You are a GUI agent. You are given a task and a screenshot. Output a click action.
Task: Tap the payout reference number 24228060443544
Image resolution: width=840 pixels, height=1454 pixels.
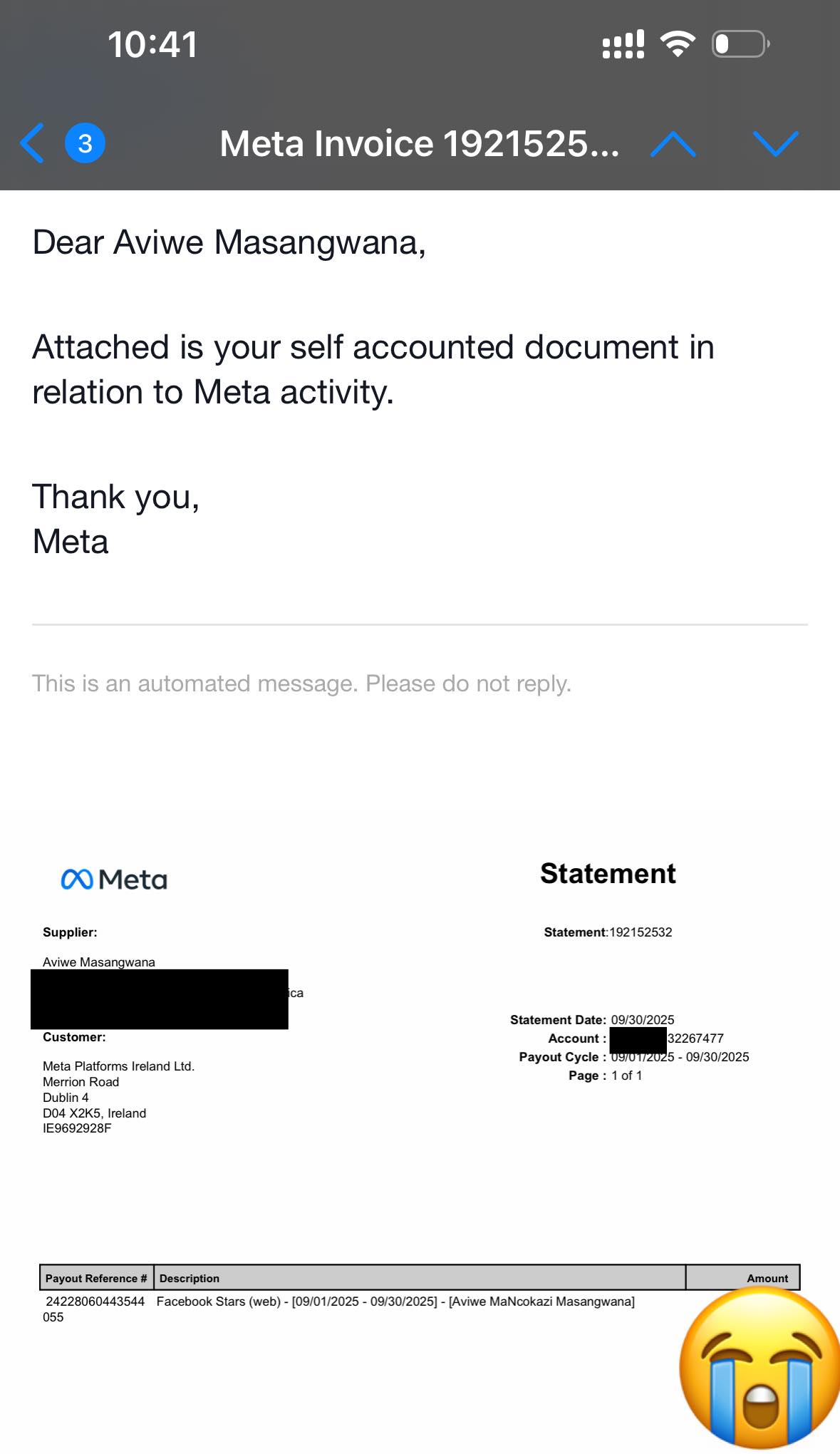click(95, 1301)
